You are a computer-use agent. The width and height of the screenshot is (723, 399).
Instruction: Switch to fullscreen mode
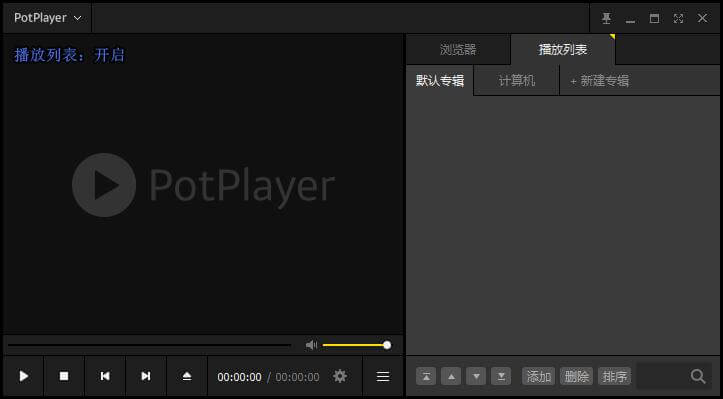tap(678, 18)
